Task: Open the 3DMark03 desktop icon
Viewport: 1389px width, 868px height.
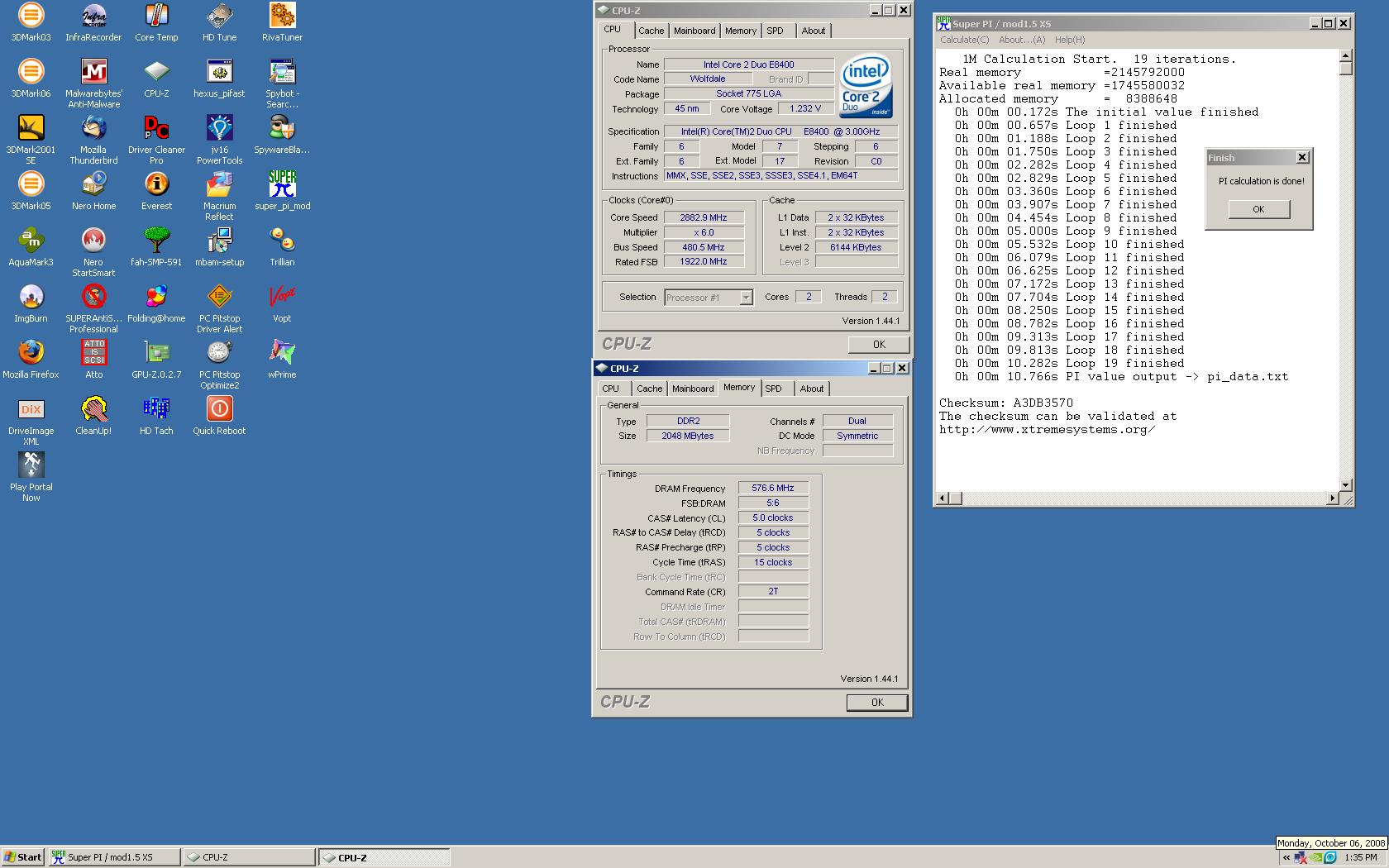Action: [x=31, y=22]
